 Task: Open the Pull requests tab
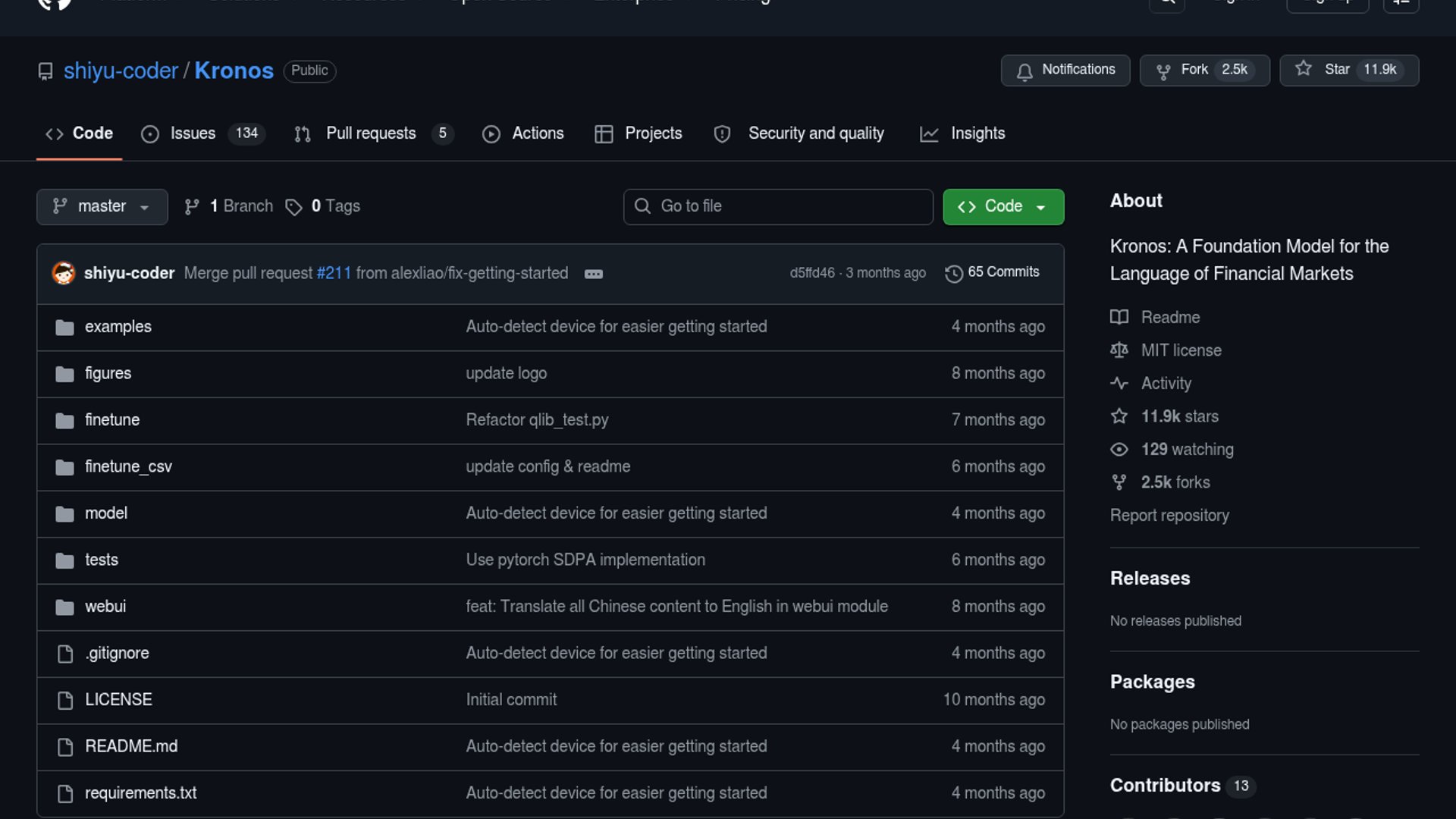(x=370, y=133)
